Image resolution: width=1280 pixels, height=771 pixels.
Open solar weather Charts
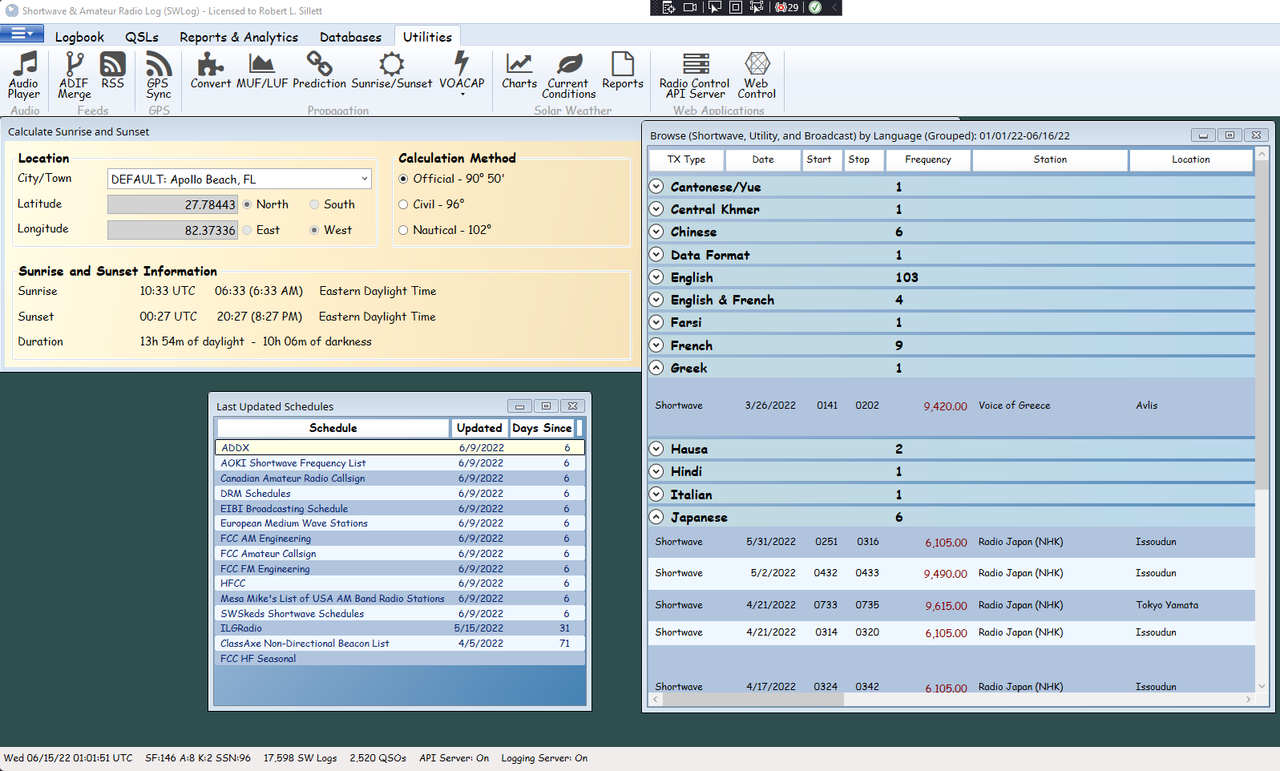[519, 71]
